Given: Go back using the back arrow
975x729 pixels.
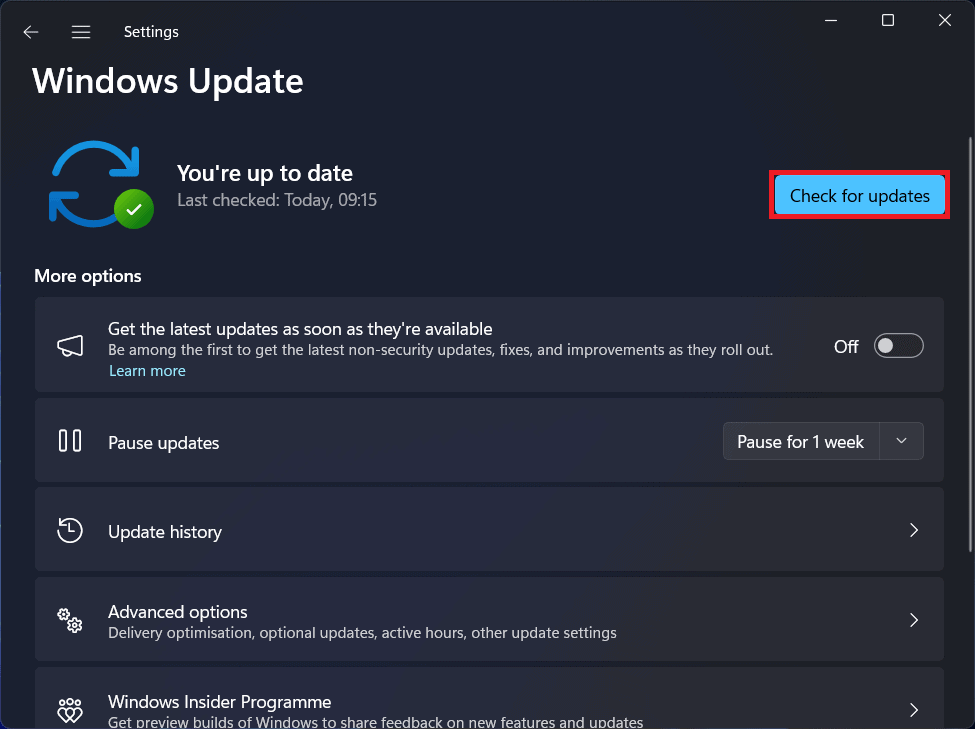Looking at the screenshot, I should coord(30,32).
